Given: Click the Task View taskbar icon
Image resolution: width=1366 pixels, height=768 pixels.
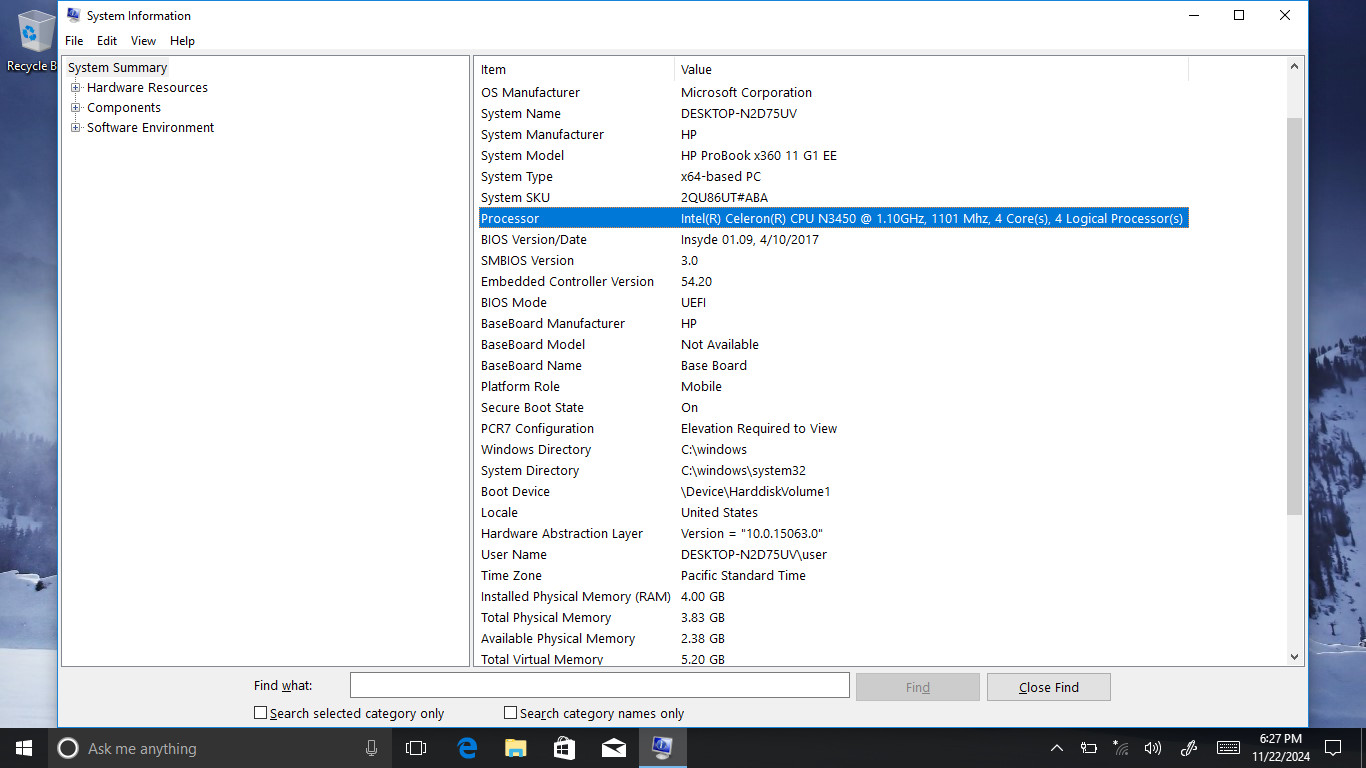Looking at the screenshot, I should point(415,748).
